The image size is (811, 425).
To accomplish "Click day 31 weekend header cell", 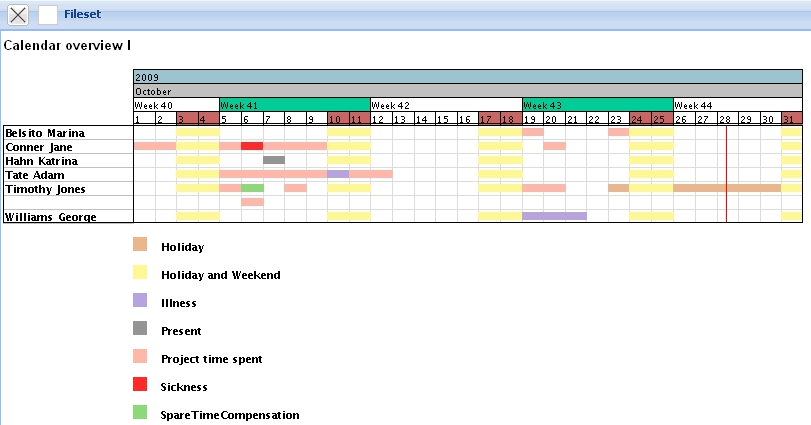I will pyautogui.click(x=791, y=119).
